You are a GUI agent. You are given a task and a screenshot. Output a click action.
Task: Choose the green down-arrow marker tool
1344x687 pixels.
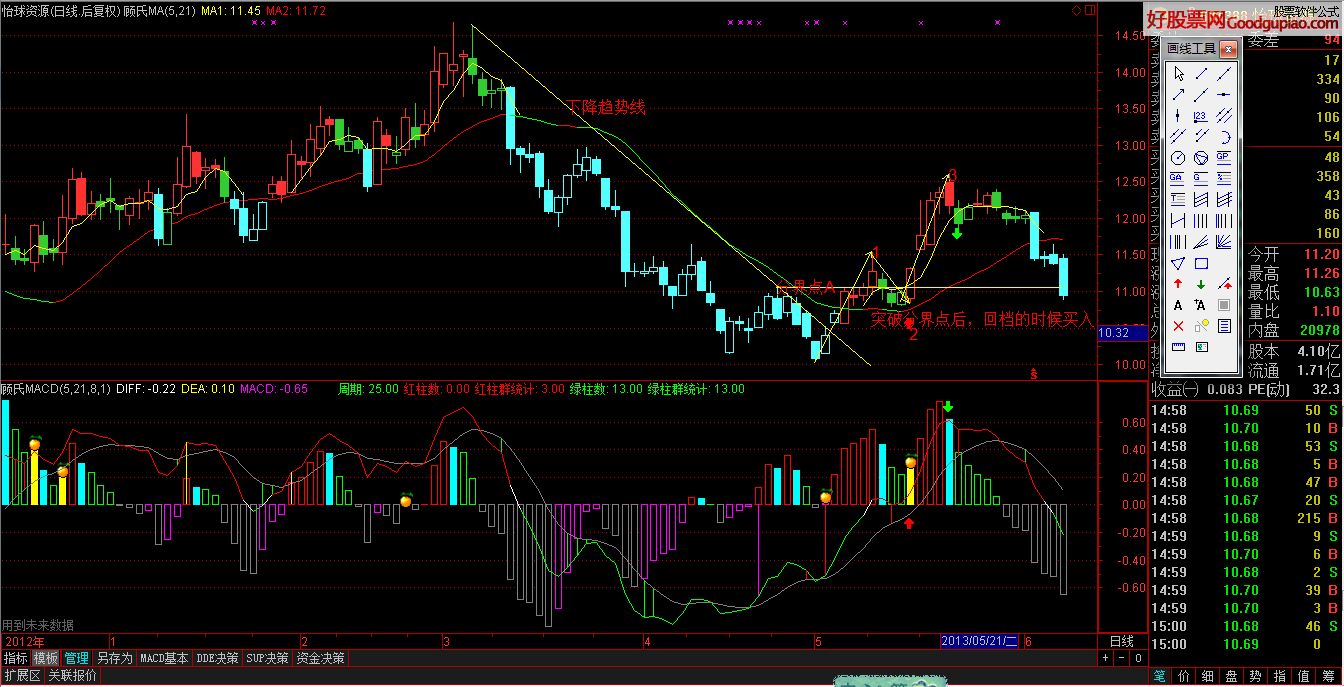[x=1201, y=285]
